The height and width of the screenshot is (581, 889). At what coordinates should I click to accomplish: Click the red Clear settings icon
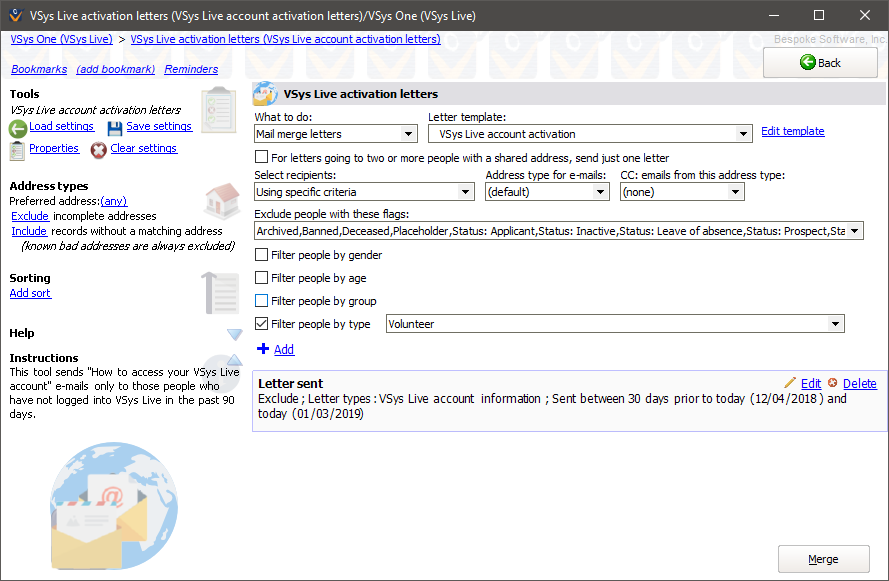click(99, 150)
